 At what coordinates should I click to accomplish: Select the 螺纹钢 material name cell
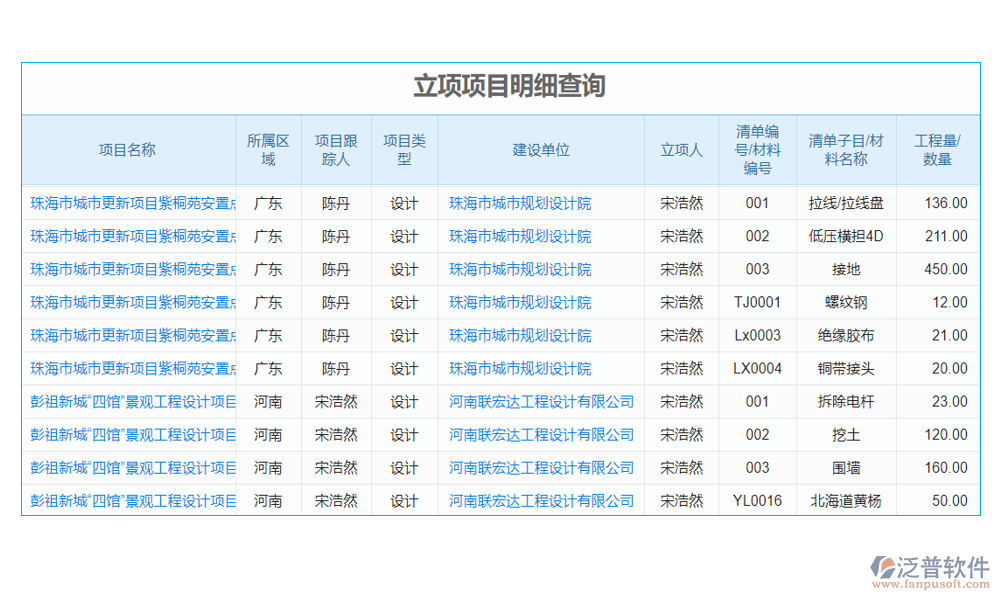[845, 302]
